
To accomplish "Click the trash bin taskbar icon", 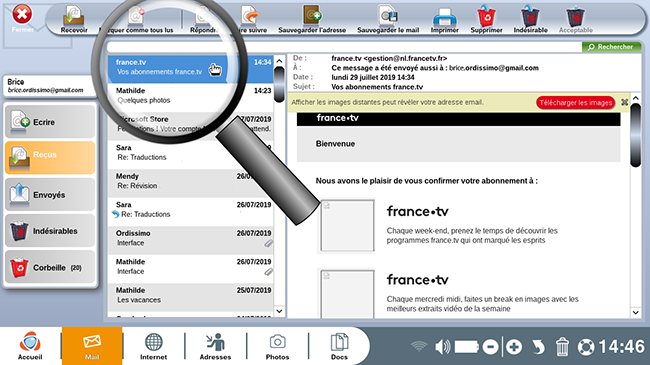I will [x=562, y=346].
